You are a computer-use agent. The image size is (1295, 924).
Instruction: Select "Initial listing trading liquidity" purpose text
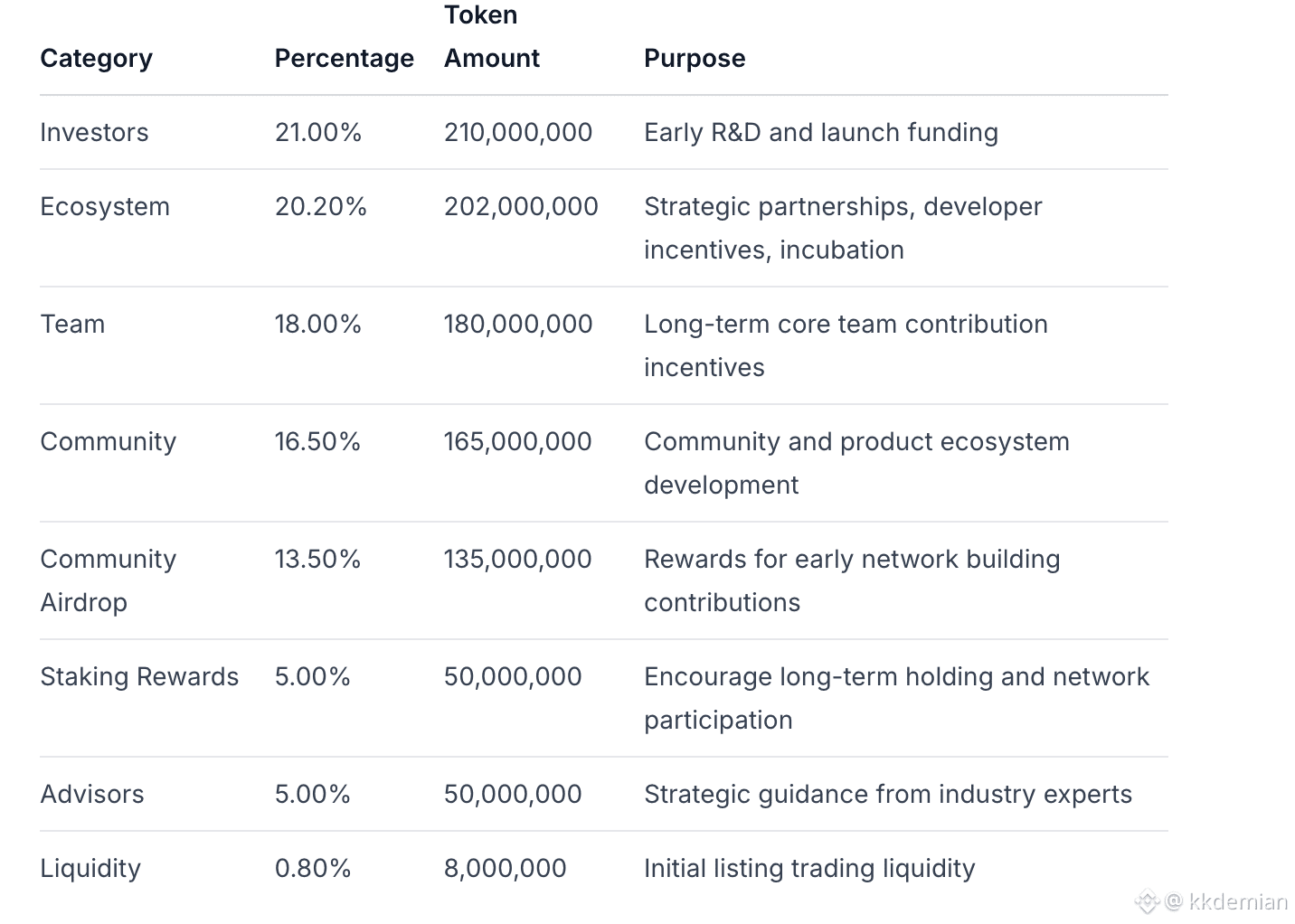[809, 868]
